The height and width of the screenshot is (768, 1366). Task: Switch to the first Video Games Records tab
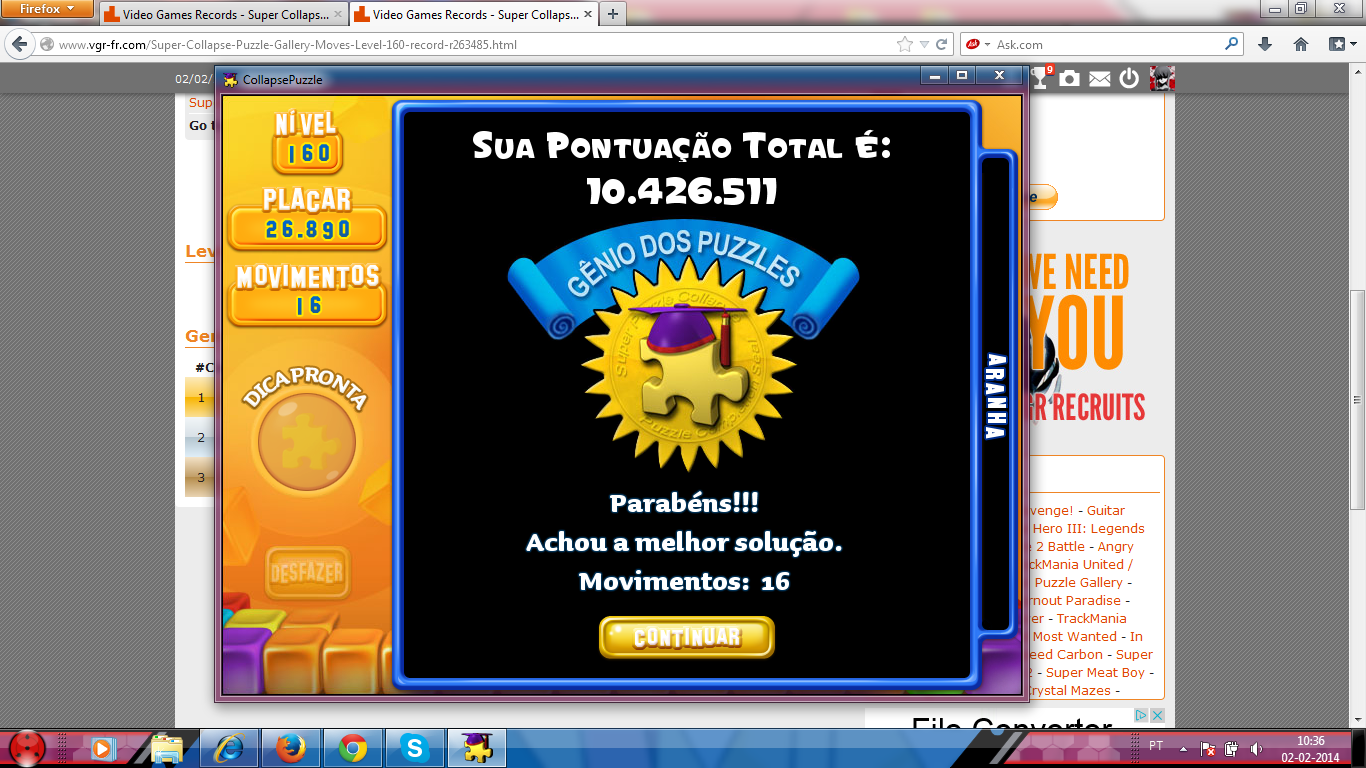coord(222,15)
